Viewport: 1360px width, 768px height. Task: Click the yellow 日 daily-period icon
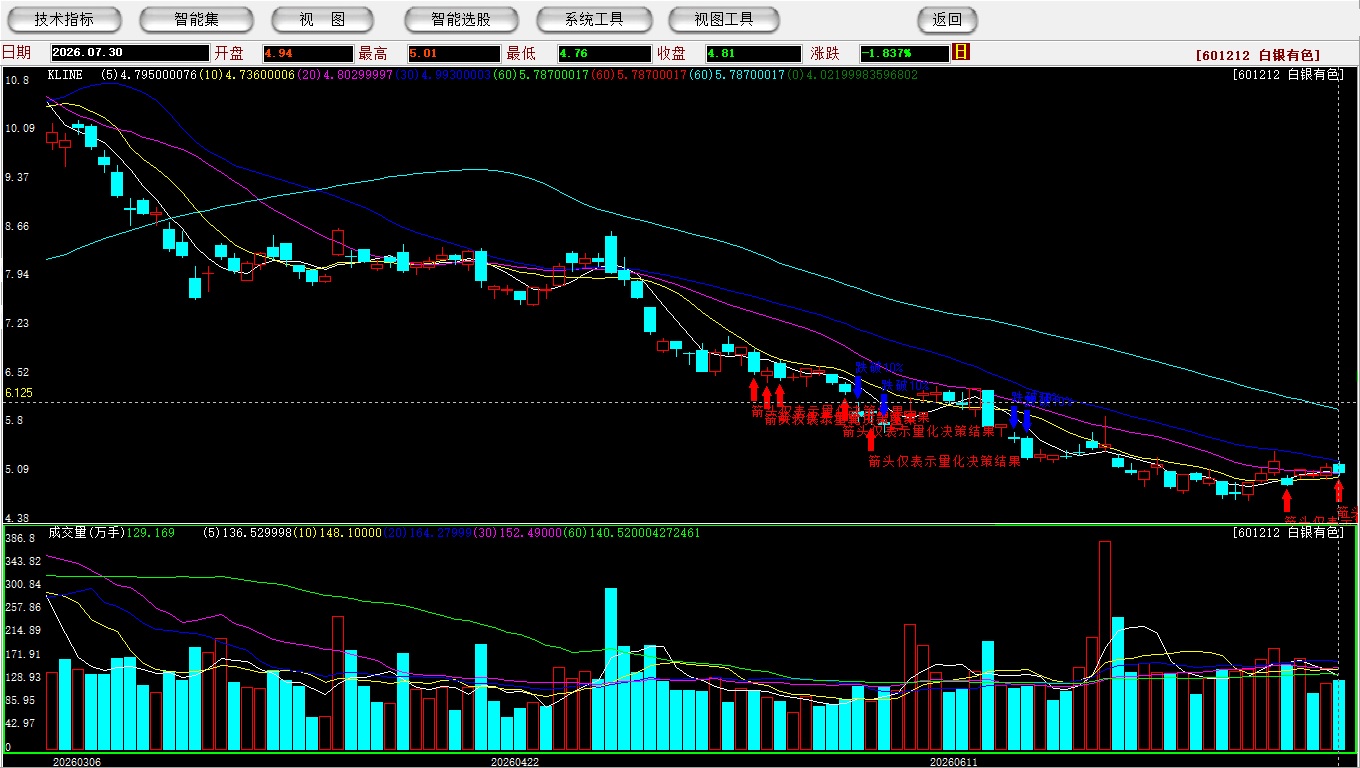961,52
